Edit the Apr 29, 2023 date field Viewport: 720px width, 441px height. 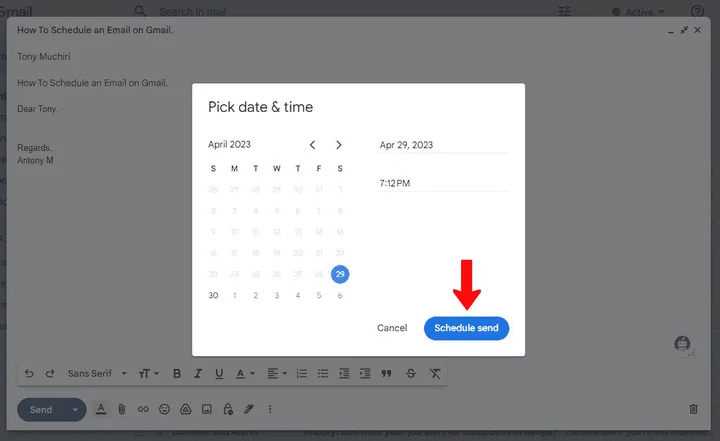coord(443,145)
